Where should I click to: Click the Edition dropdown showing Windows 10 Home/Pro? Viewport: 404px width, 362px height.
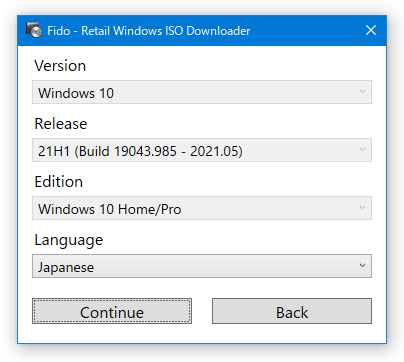point(202,208)
